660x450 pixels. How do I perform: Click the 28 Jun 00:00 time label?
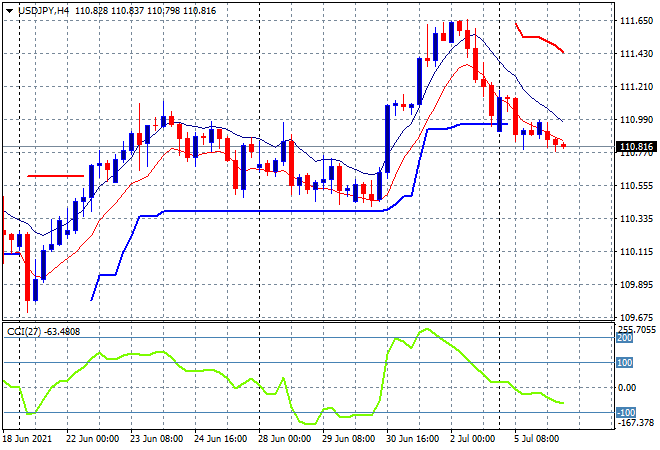point(285,439)
